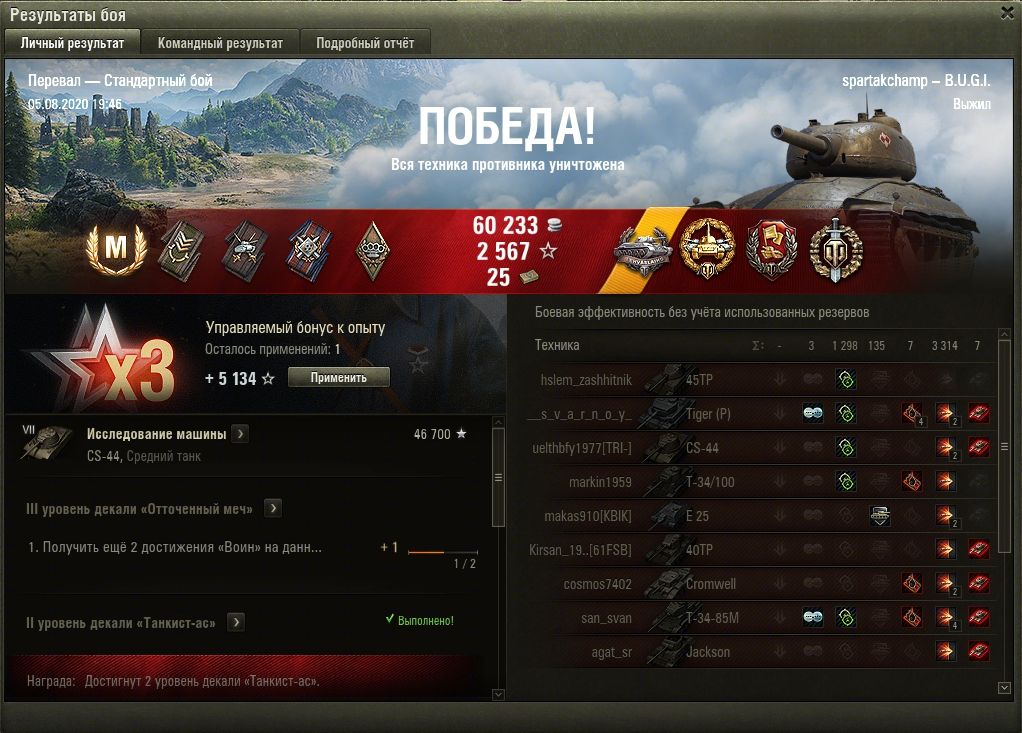Expand the "Танкист-ас" decal arrow
1022x733 pixels.
pos(236,622)
